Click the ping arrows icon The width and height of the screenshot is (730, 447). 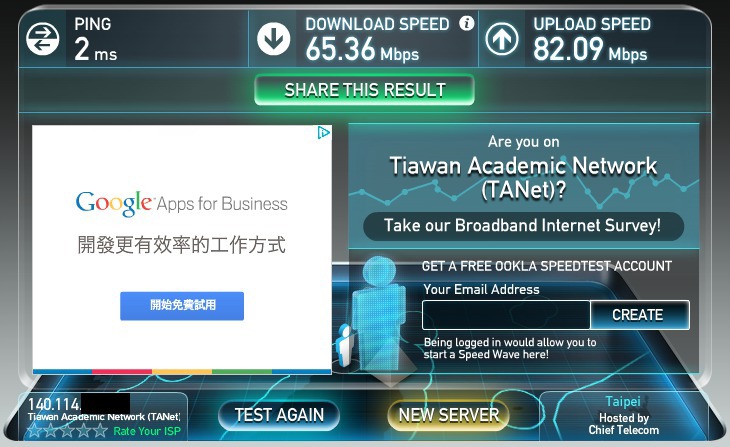[42, 39]
